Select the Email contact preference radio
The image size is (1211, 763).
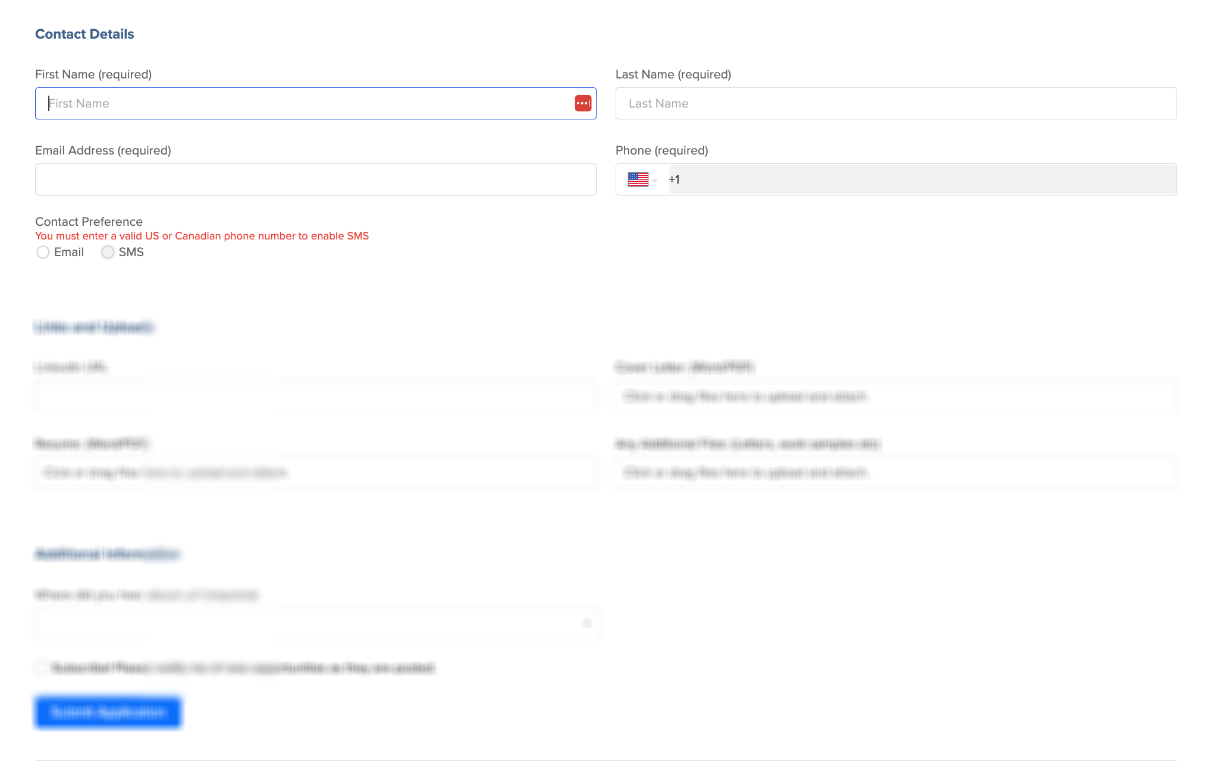click(43, 253)
